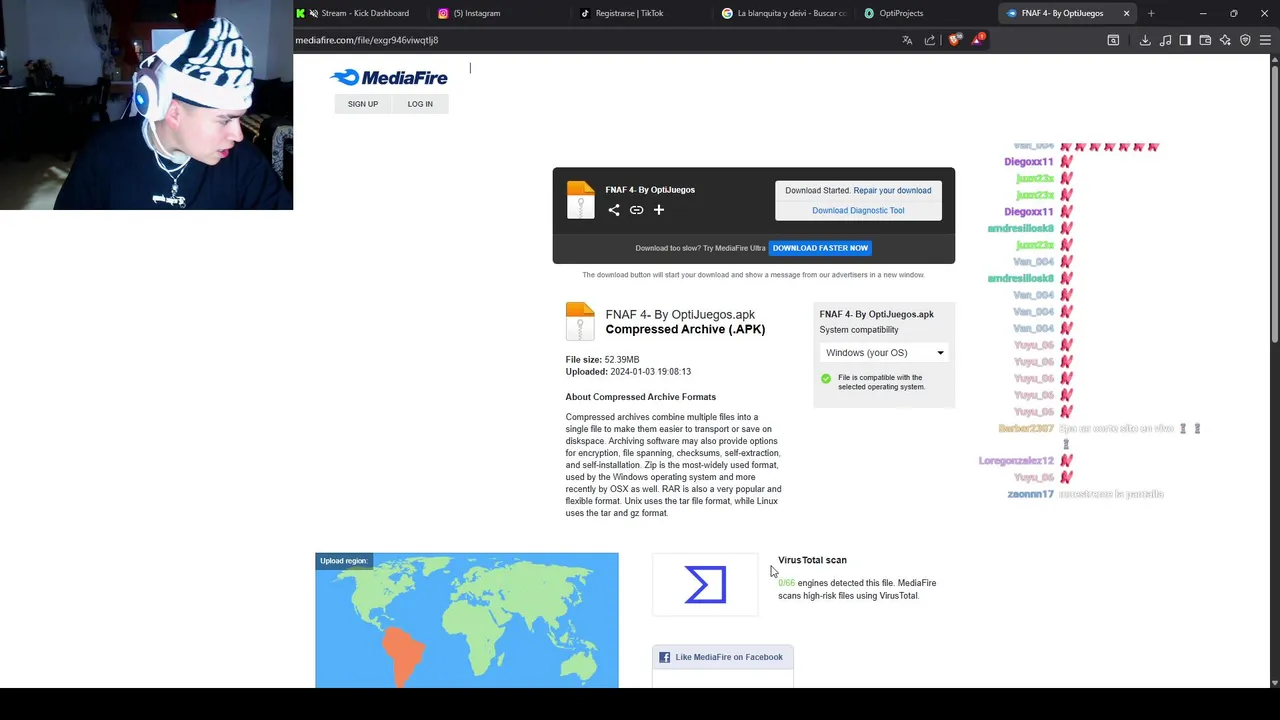Click the System compatibility label
Screen dimensions: 1280x720
click(x=859, y=330)
